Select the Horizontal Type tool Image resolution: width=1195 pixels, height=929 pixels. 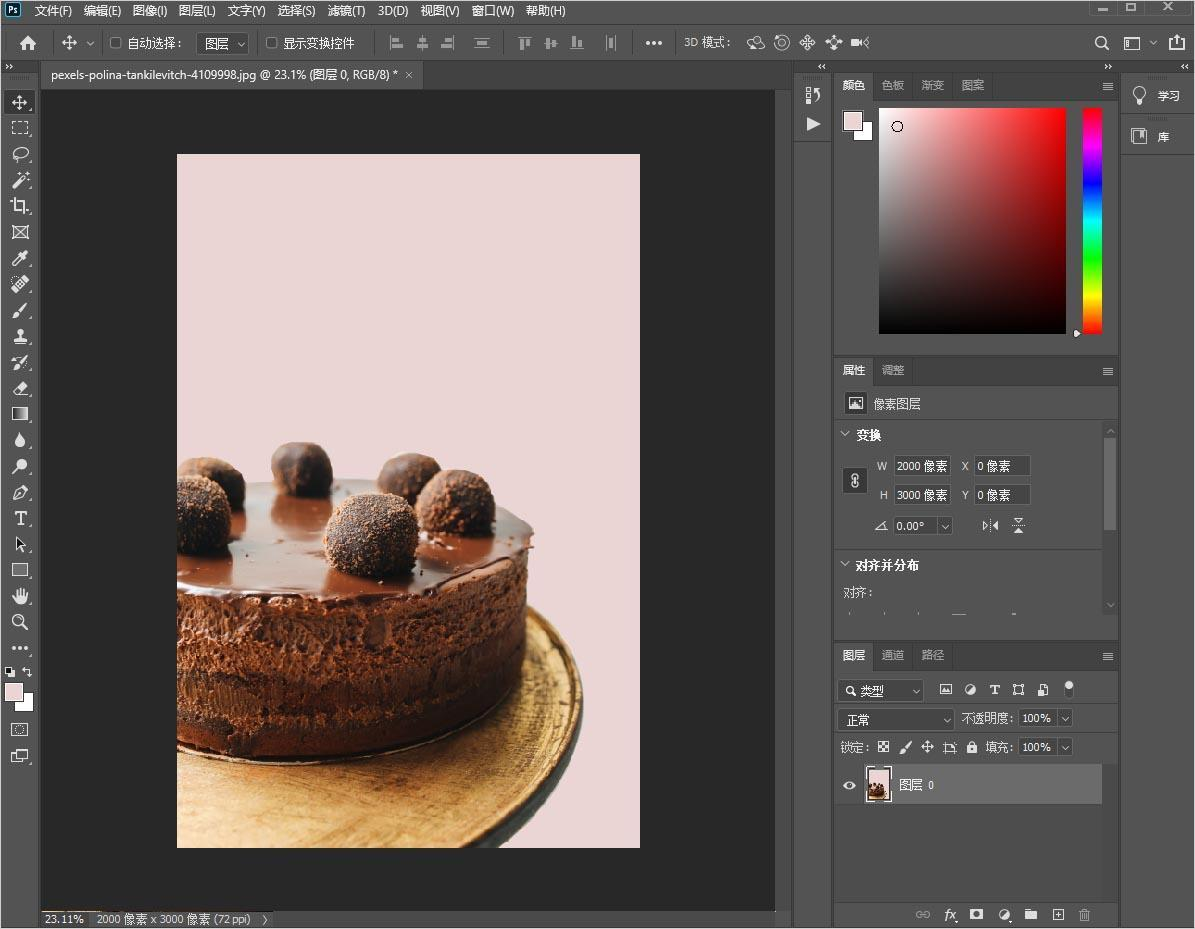click(x=20, y=518)
